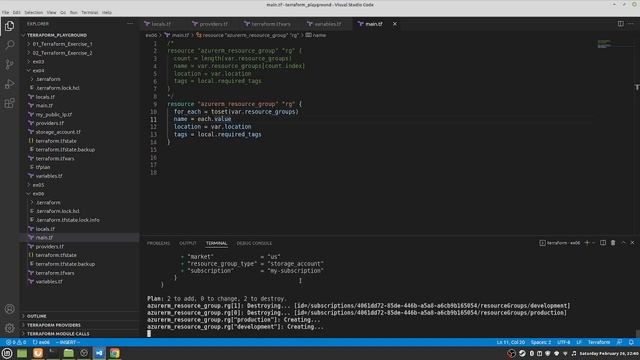Show the PROBLEMS panel tab
This screenshot has height=360, width=640.
[x=158, y=243]
